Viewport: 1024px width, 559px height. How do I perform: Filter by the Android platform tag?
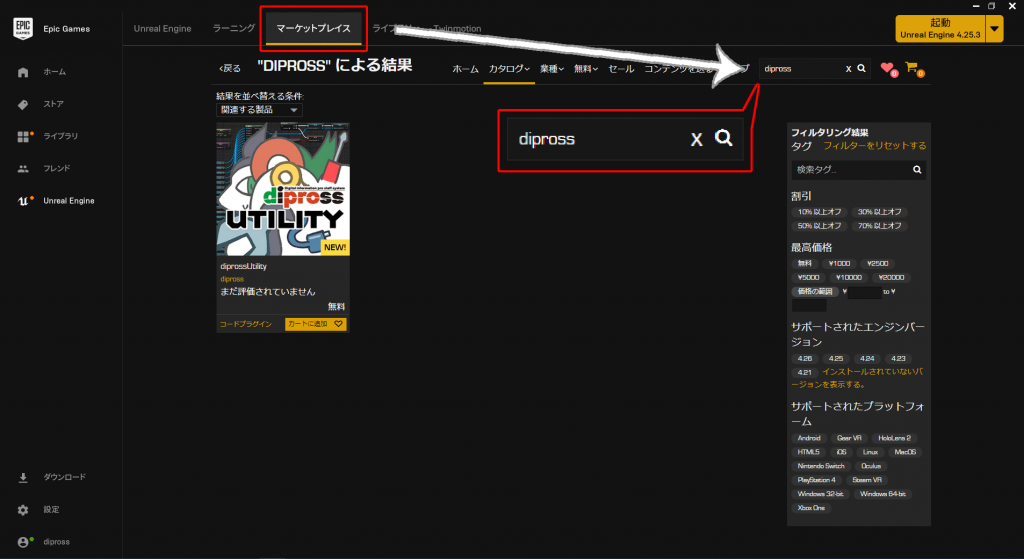point(809,438)
